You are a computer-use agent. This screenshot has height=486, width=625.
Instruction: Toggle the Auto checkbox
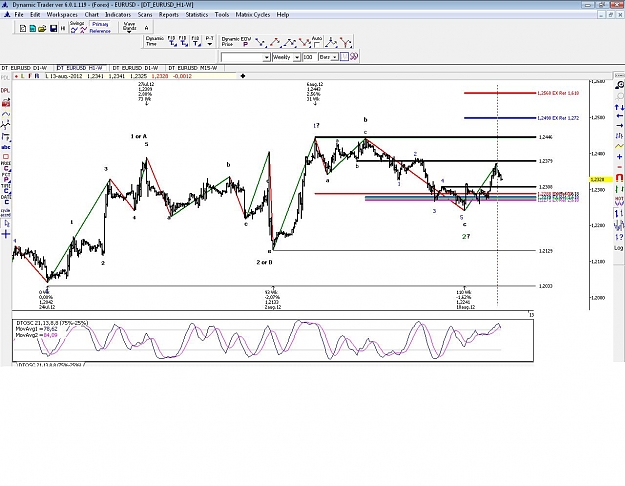pos(316,44)
